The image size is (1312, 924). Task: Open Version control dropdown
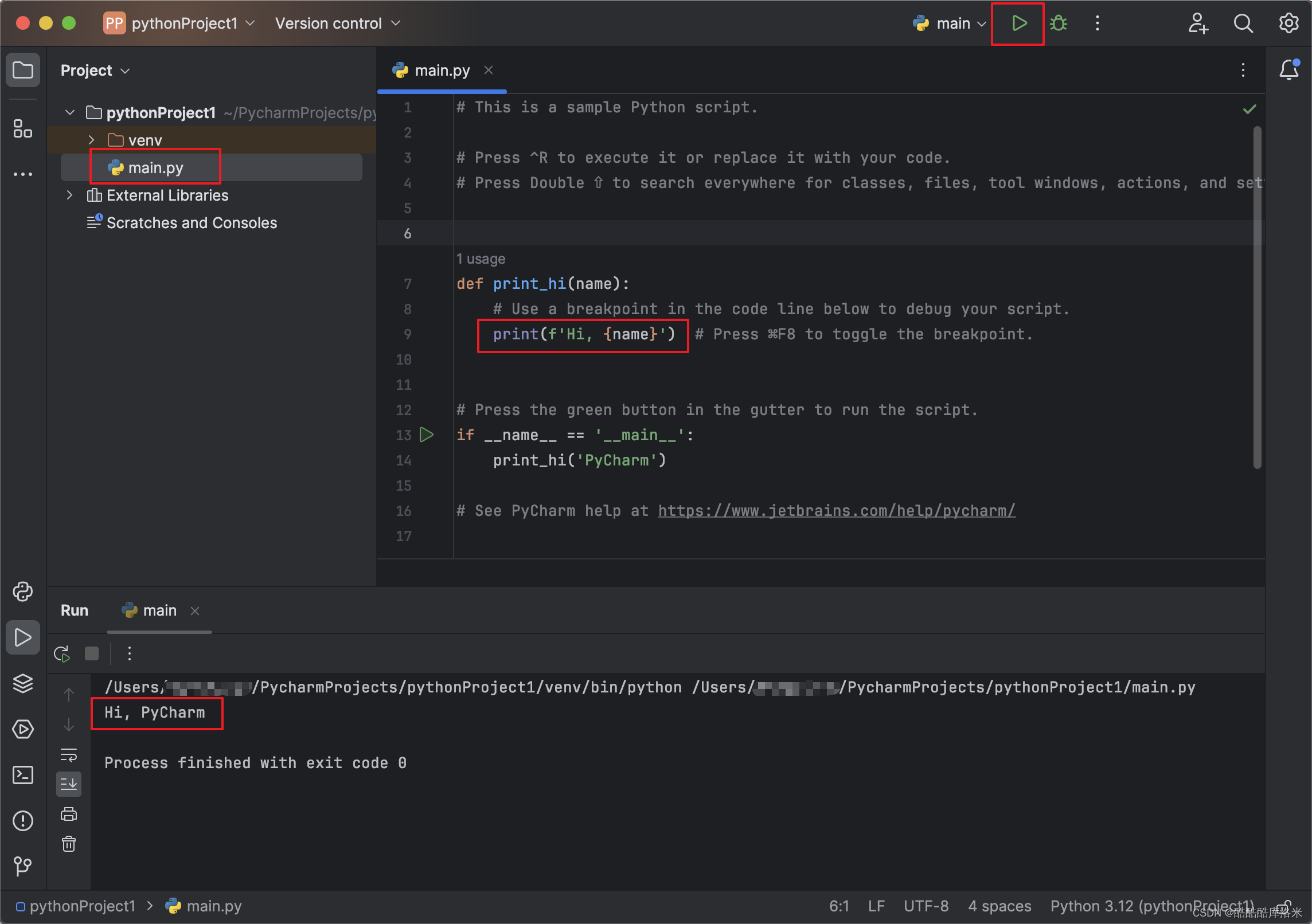(x=338, y=24)
